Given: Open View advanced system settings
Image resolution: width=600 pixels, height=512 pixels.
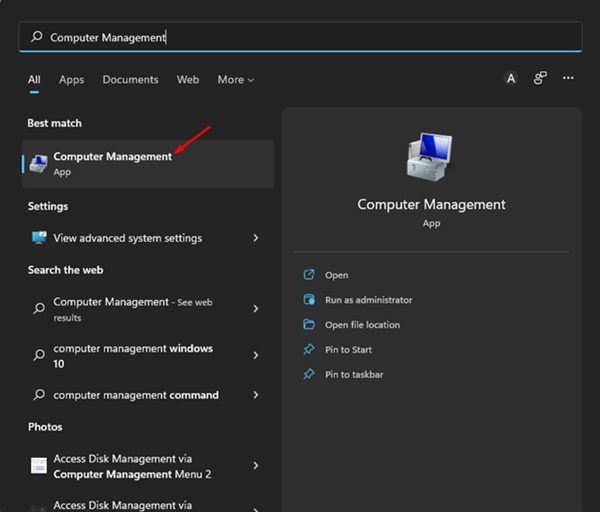Looking at the screenshot, I should coord(148,238).
